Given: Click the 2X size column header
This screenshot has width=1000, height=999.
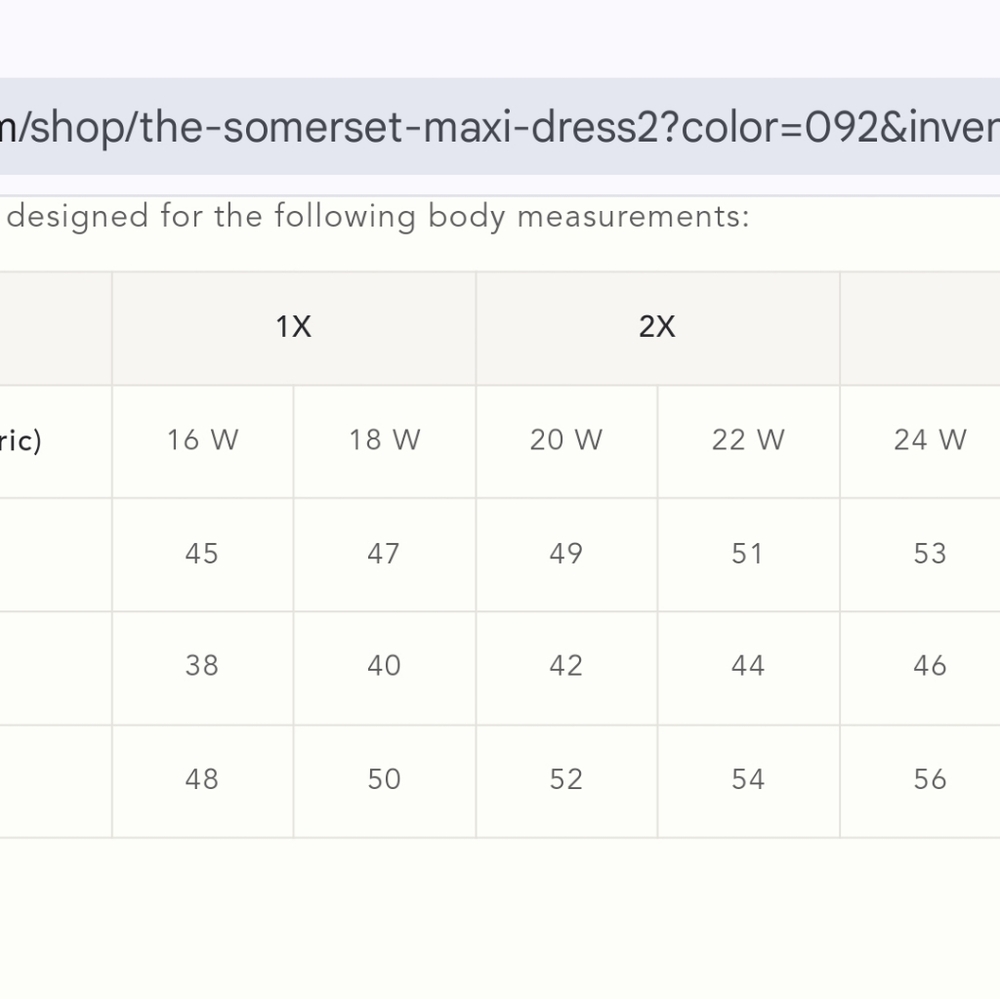Looking at the screenshot, I should coord(657,327).
